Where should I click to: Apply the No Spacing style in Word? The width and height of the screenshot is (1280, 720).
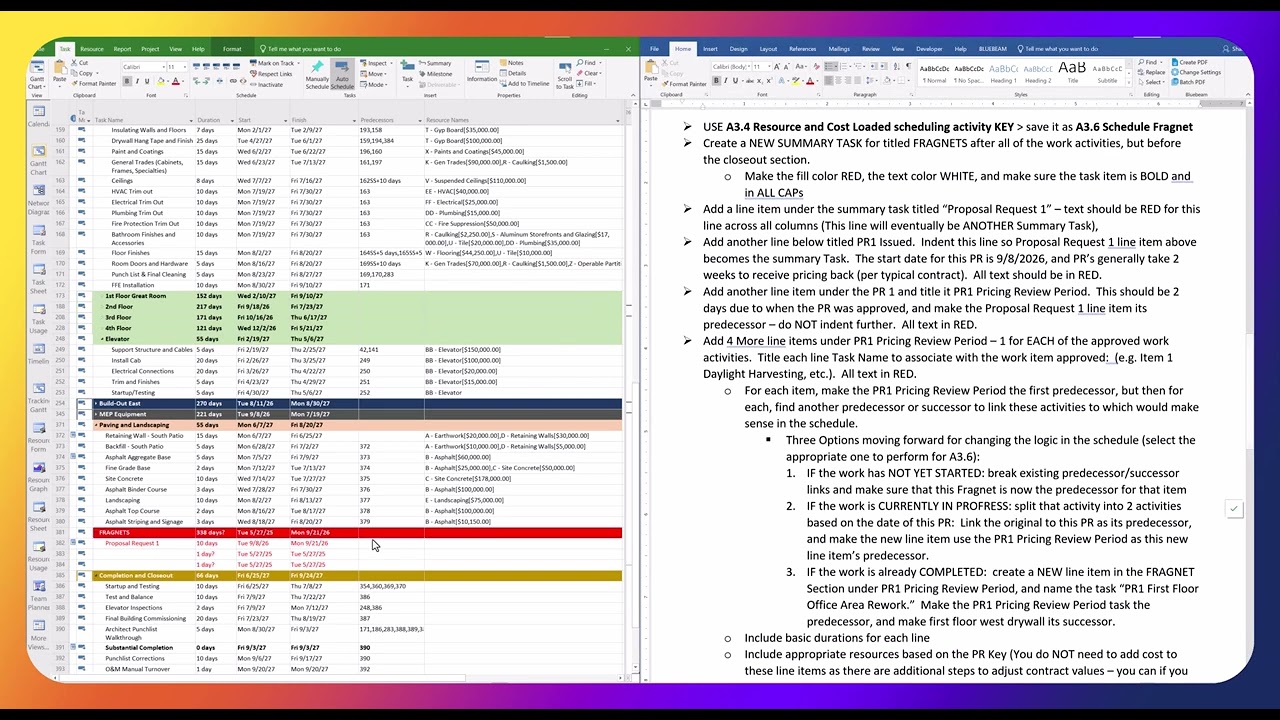click(x=969, y=72)
